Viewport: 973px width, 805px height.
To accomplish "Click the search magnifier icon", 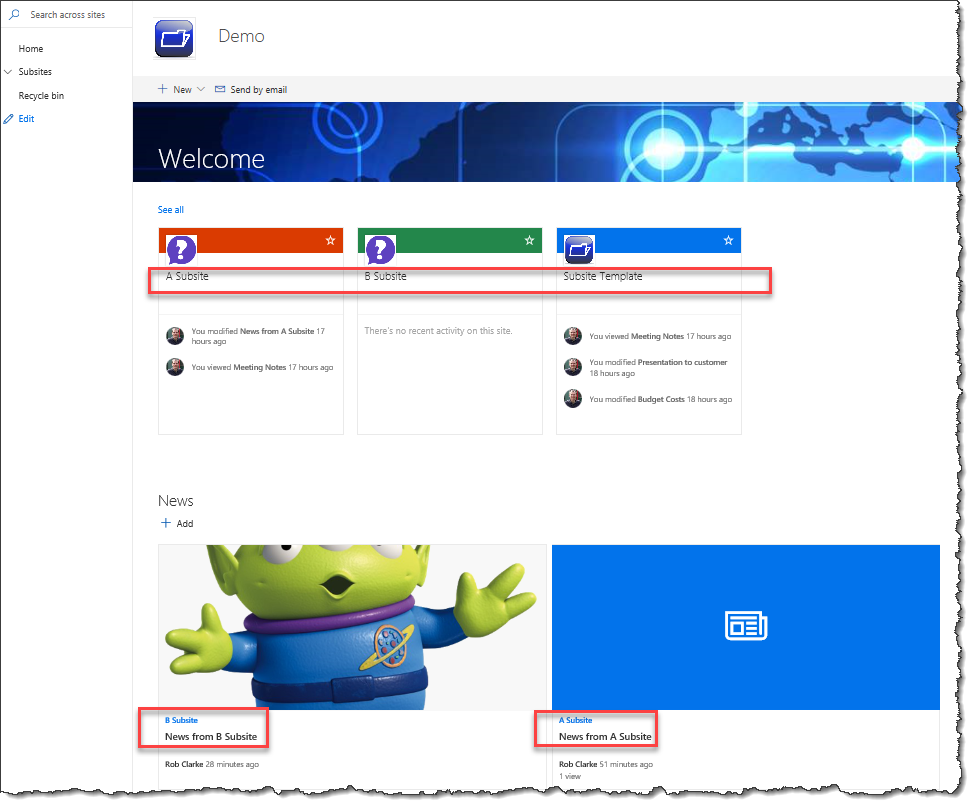I will pyautogui.click(x=14, y=14).
